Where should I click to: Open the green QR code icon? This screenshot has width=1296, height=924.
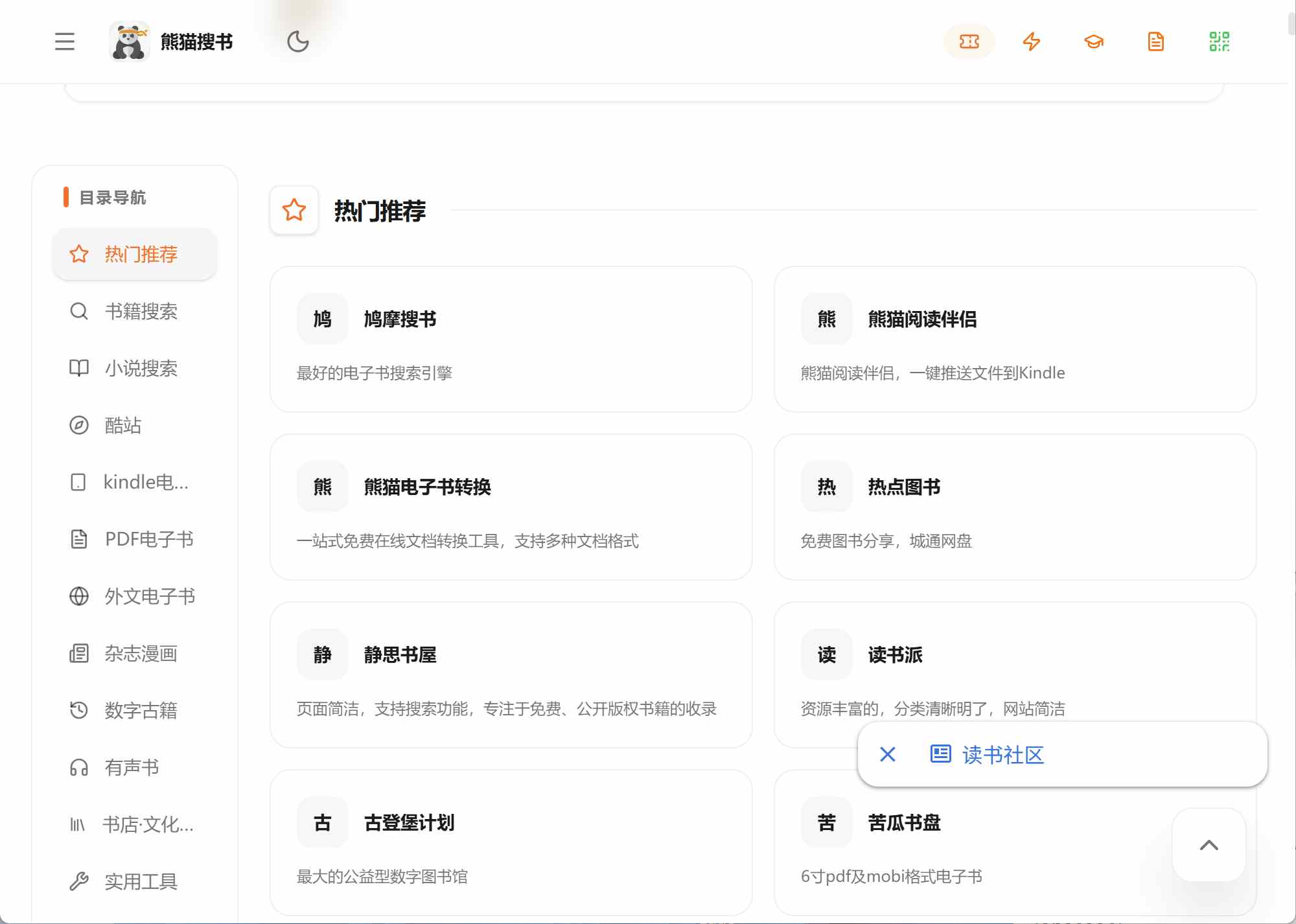click(x=1219, y=41)
